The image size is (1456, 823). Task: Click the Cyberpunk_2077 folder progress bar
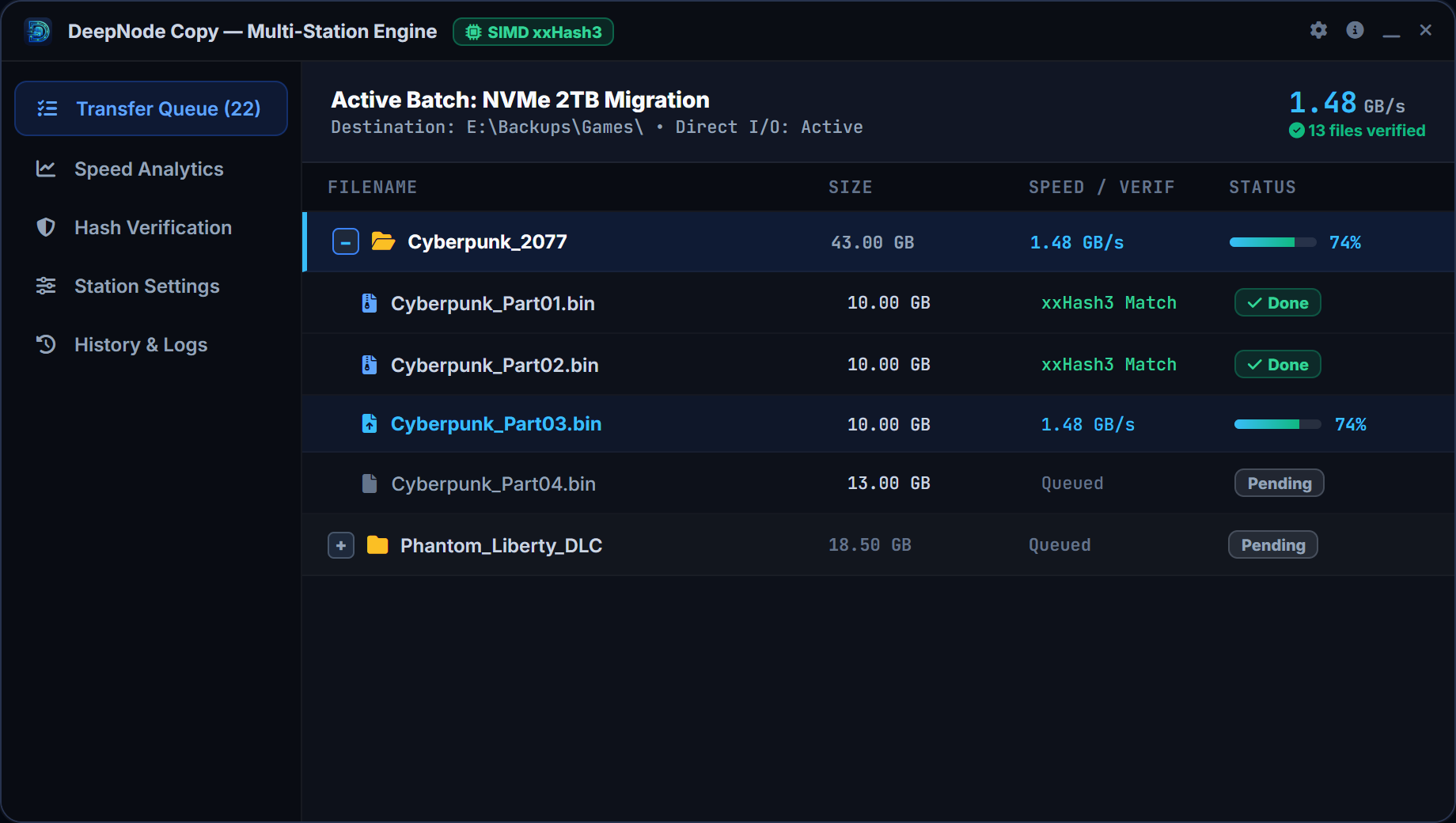point(1272,242)
